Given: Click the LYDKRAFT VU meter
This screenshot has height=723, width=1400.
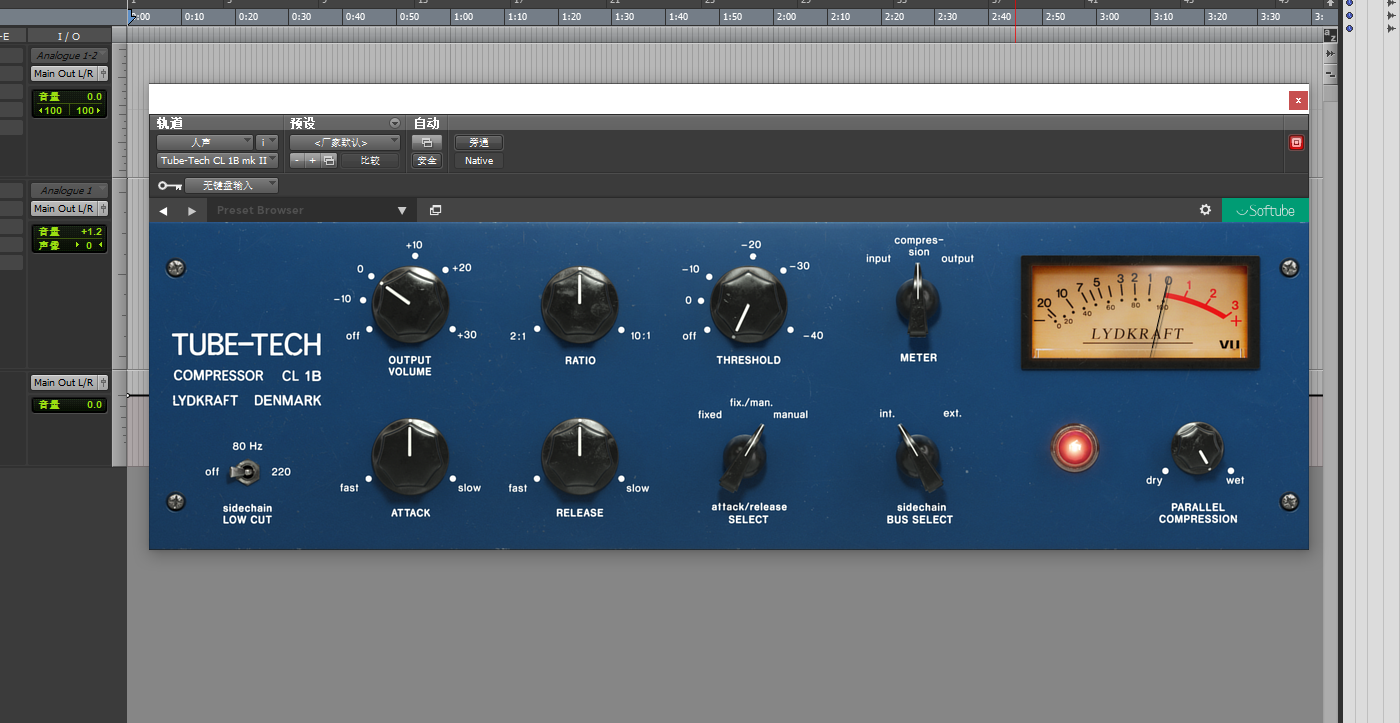Looking at the screenshot, I should pyautogui.click(x=1139, y=312).
